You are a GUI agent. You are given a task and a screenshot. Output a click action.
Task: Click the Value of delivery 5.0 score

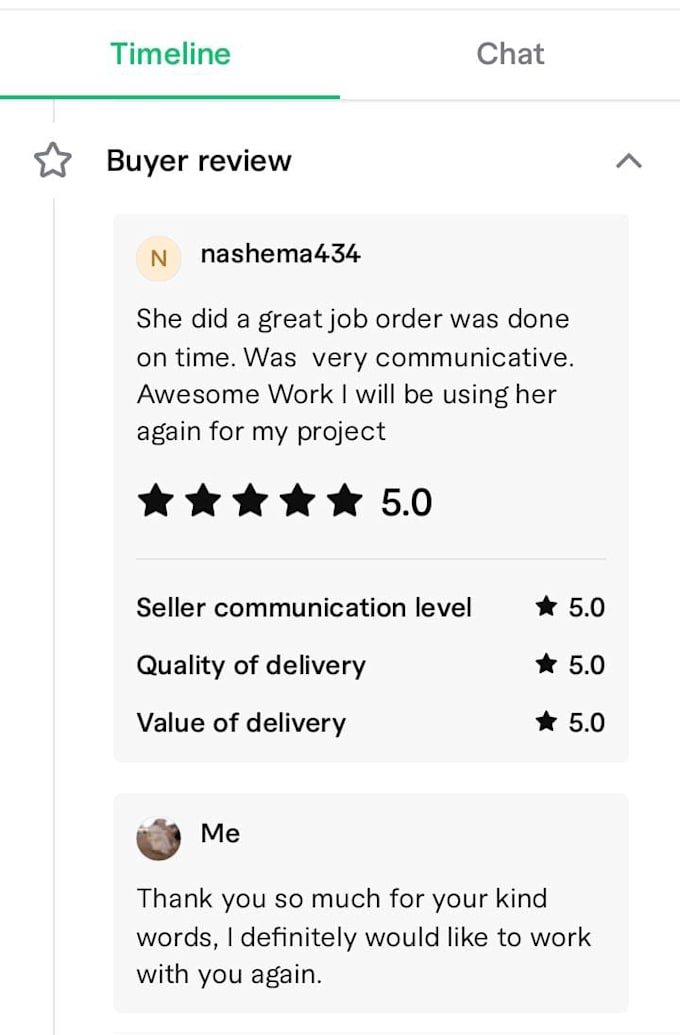coord(587,722)
